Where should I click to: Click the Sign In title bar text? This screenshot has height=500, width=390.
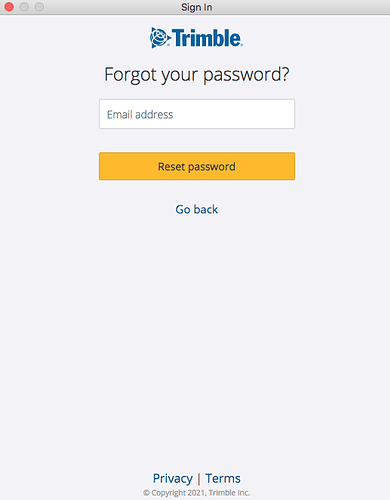click(197, 7)
